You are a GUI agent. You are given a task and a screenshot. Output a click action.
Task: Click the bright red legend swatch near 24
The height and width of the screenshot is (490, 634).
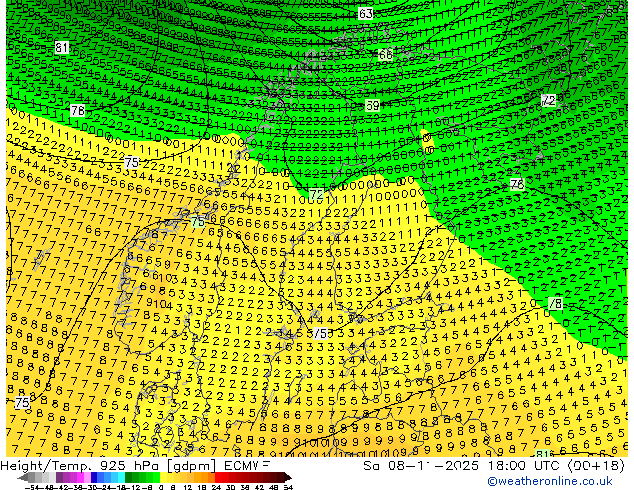point(218,478)
